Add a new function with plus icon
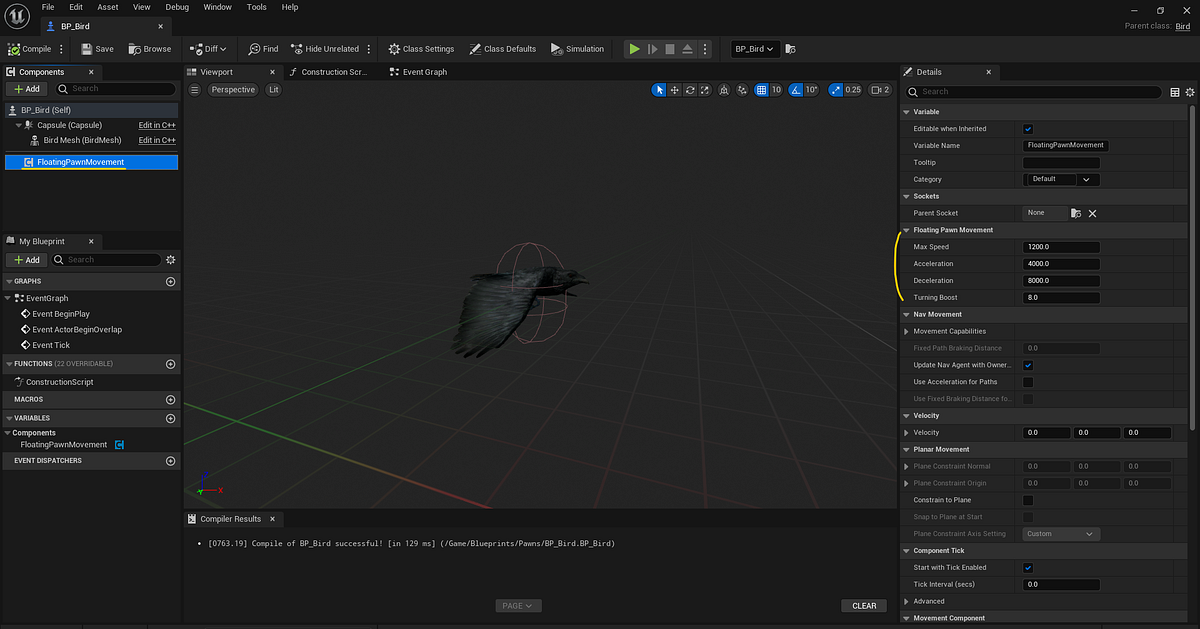This screenshot has width=1200, height=629. tap(170, 364)
